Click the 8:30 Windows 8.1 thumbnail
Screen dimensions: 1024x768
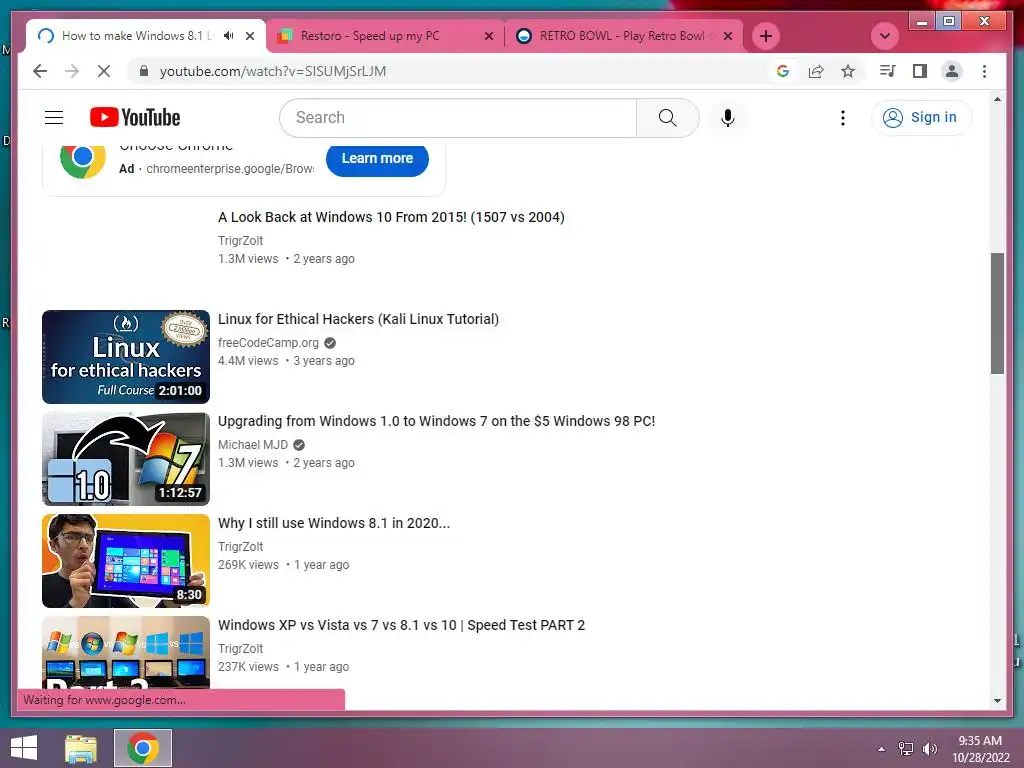[x=126, y=560]
